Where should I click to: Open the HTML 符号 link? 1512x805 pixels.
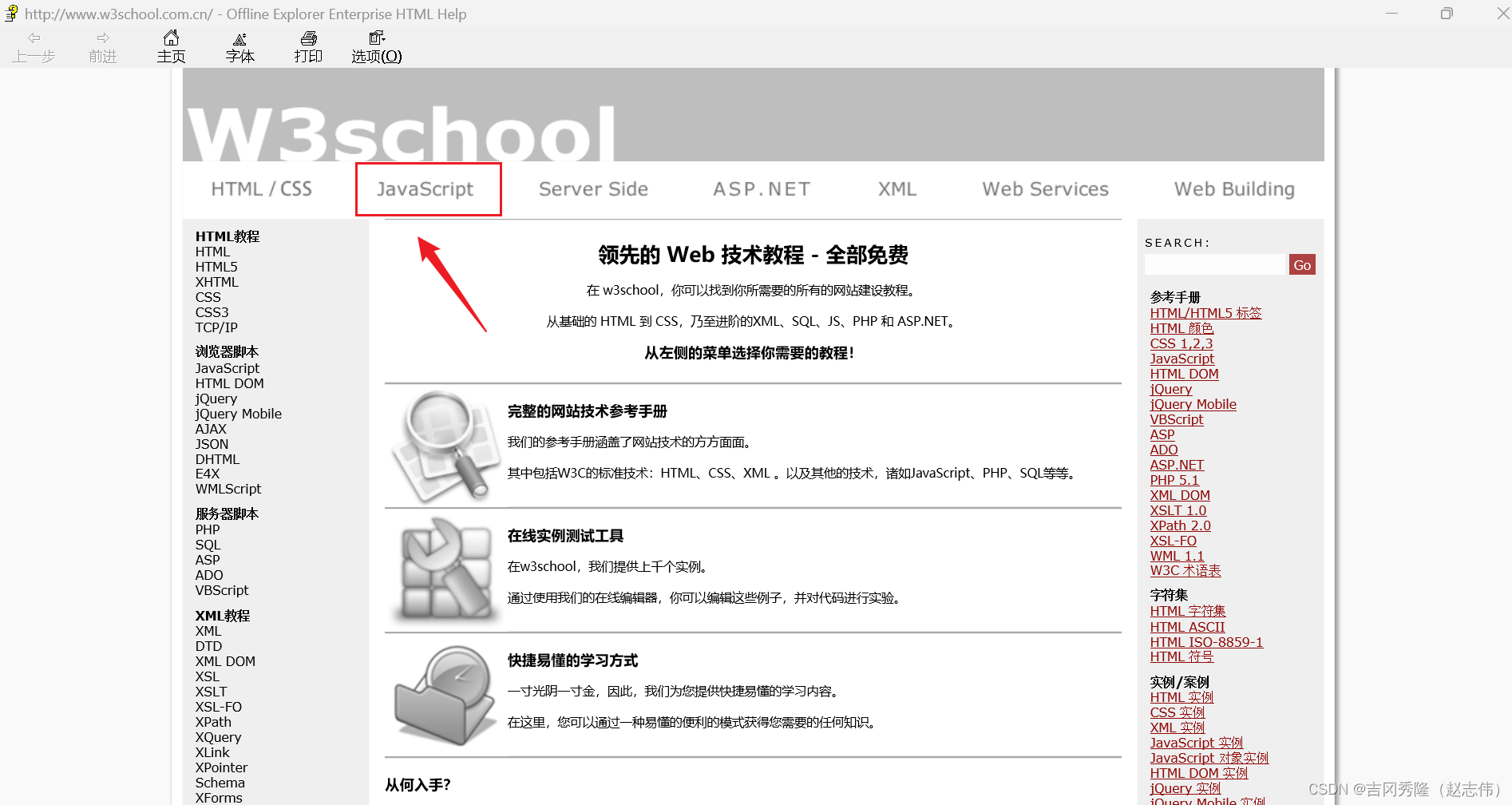[1181, 656]
